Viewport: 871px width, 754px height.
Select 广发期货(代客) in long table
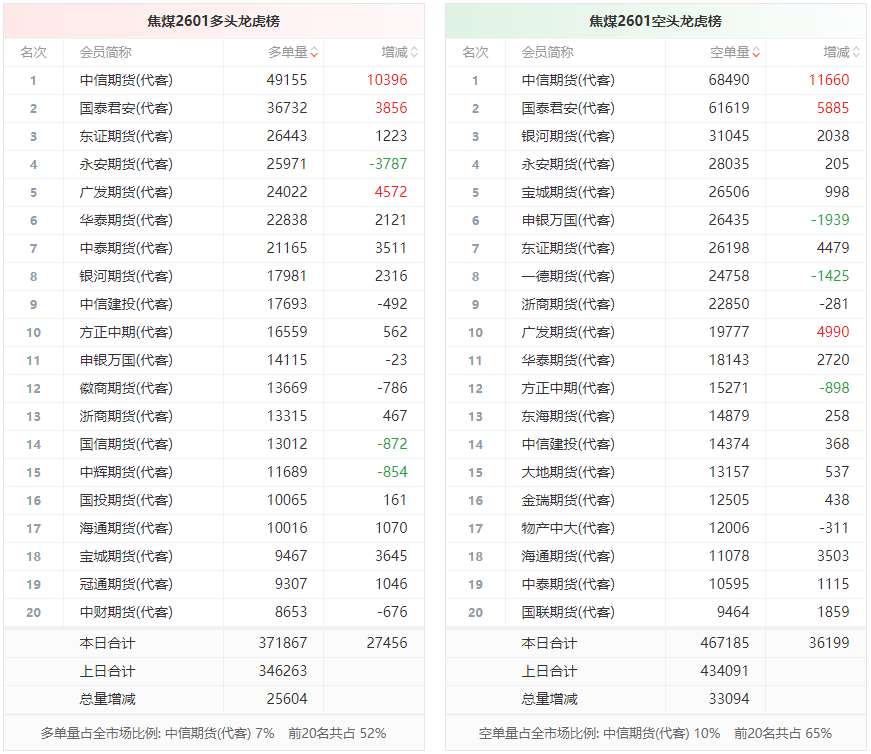coord(126,192)
